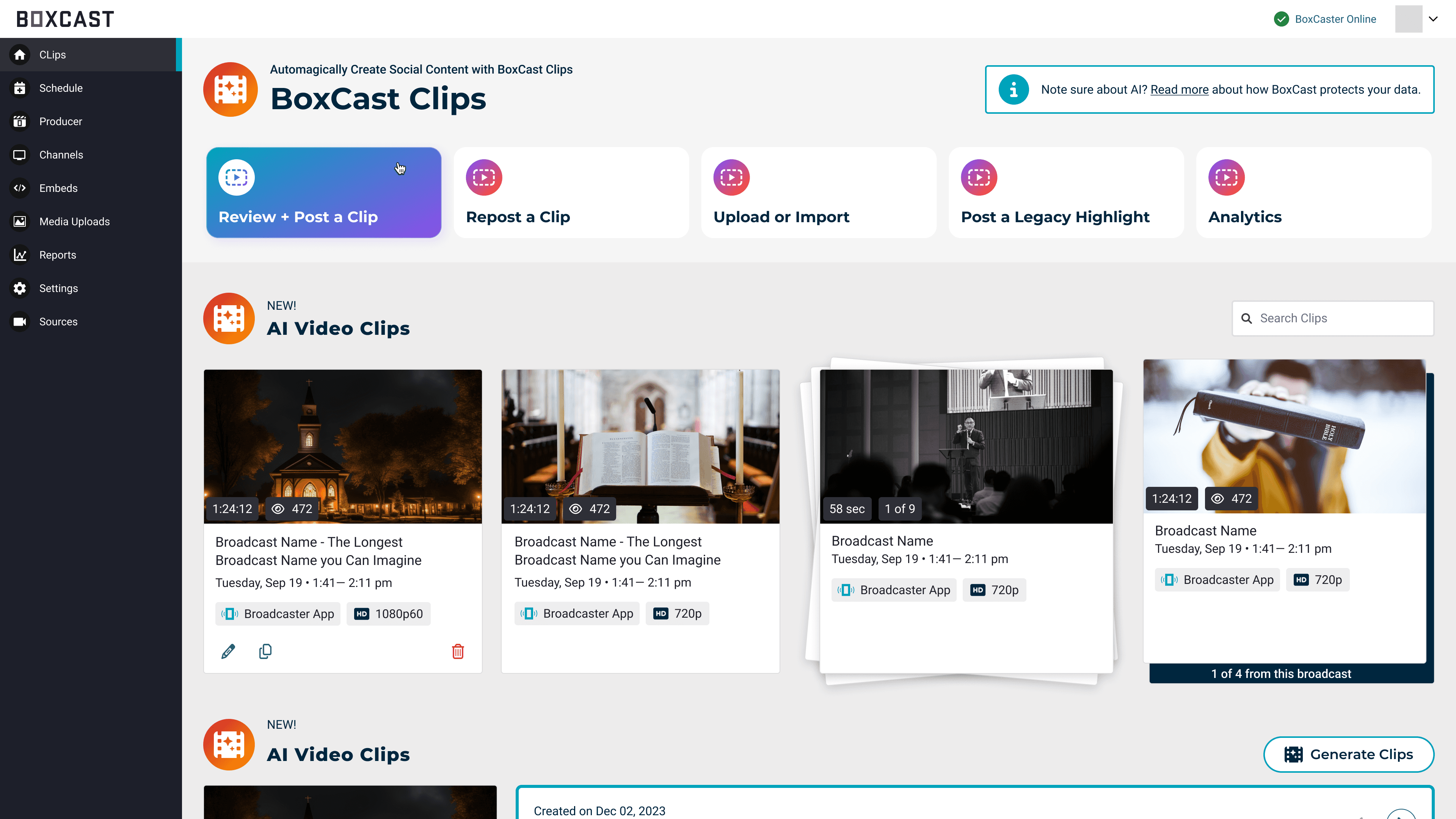Image resolution: width=1456 pixels, height=819 pixels.
Task: Open Producer in the sidebar
Action: point(61,121)
